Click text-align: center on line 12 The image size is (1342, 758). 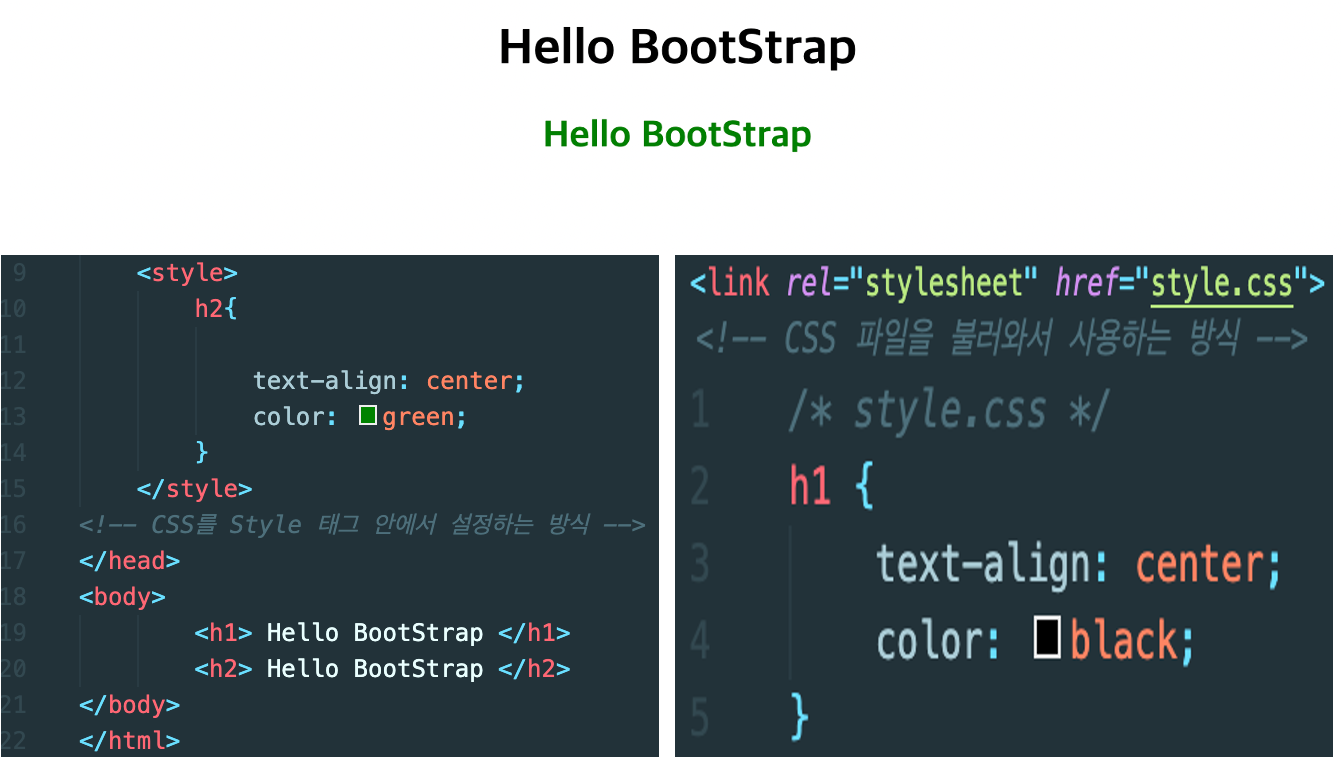point(389,380)
